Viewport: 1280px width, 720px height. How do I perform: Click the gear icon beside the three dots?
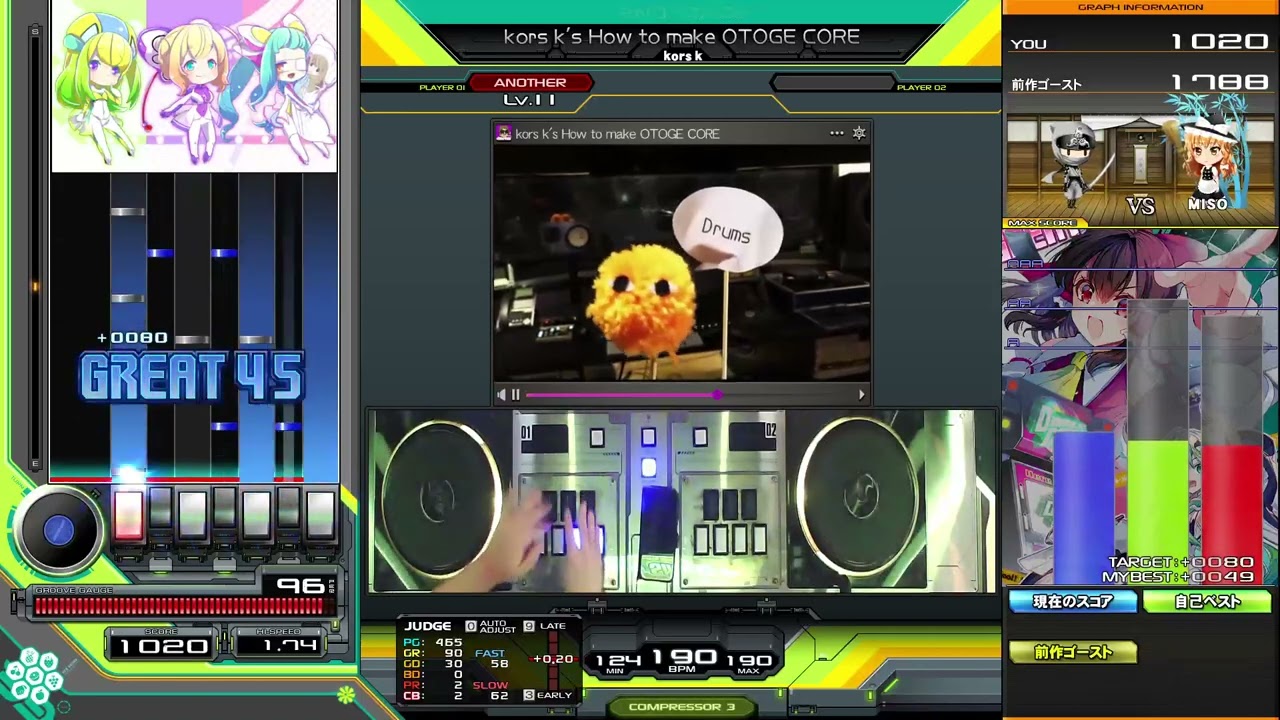tap(859, 133)
